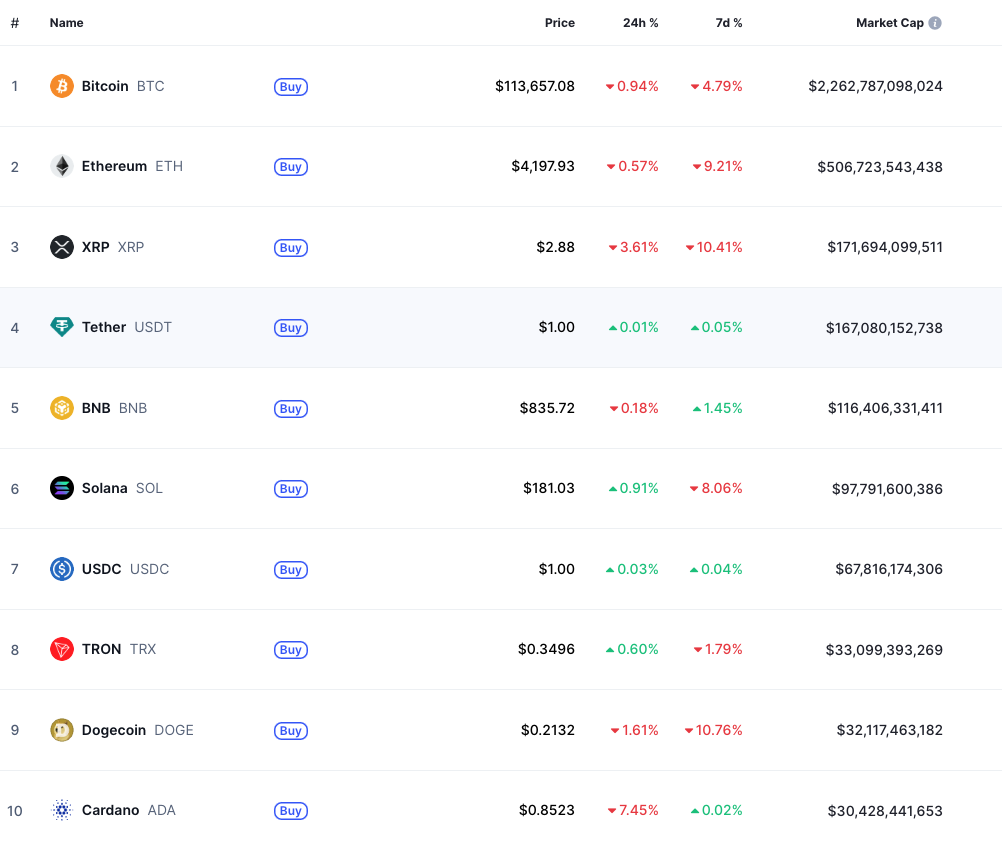
Task: Click Solana 24h change 0.91%
Action: 633,489
